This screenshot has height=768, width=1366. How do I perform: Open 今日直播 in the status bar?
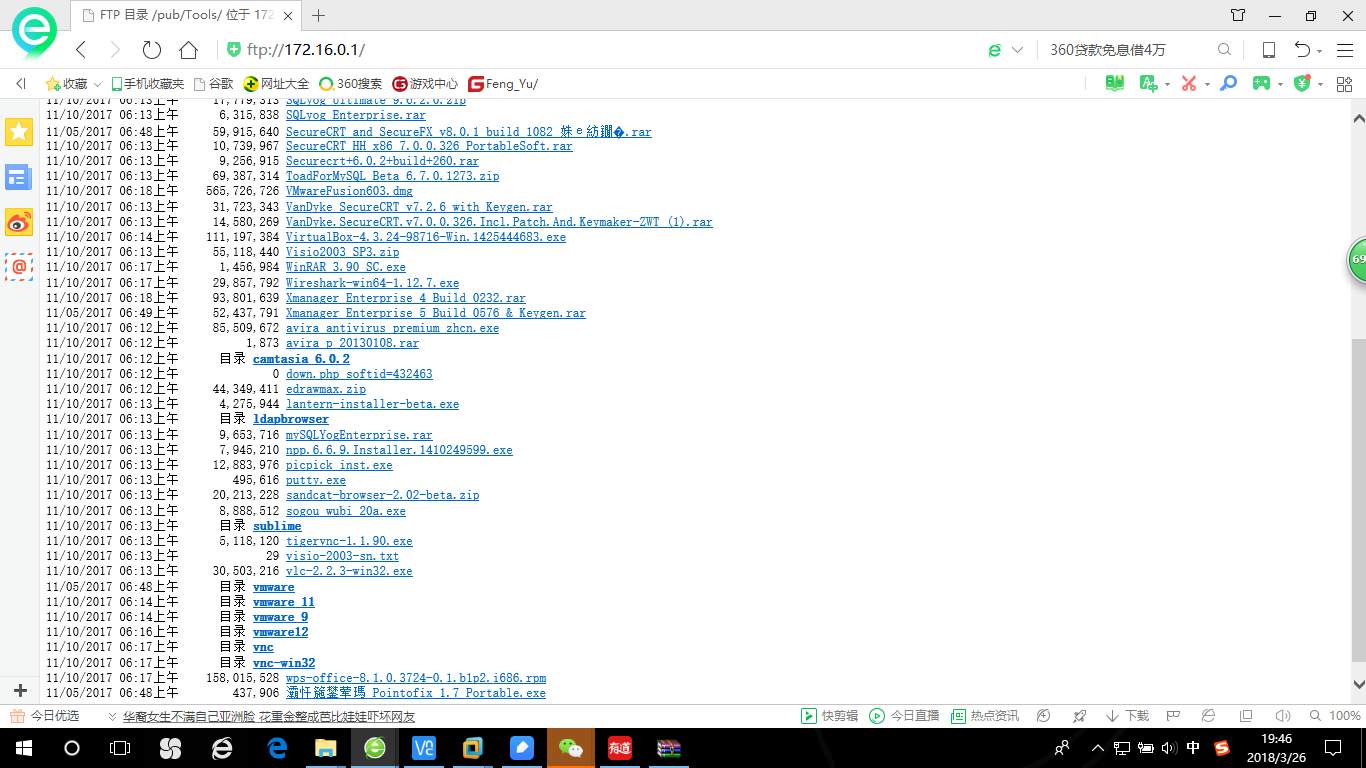(904, 716)
